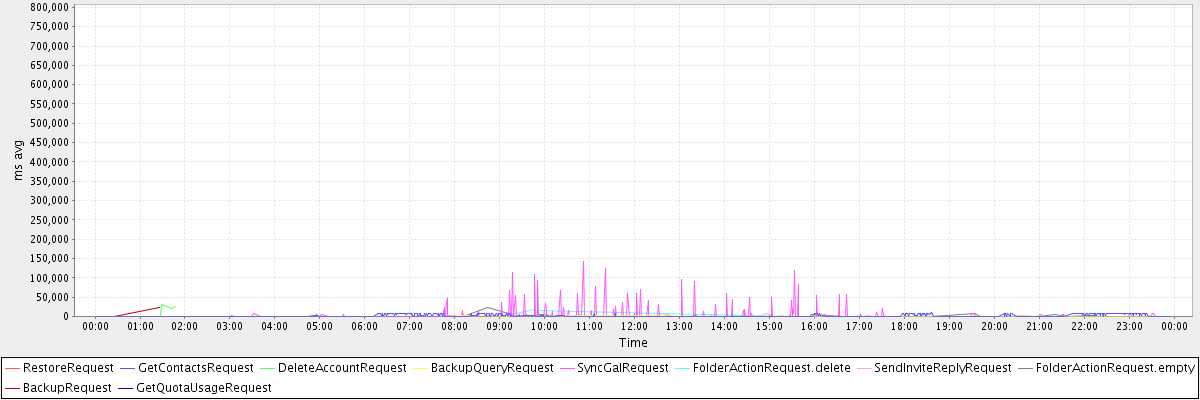Select the BackupQueryRequest legend entry
Viewport: 1200px width, 400px height.
tap(484, 368)
